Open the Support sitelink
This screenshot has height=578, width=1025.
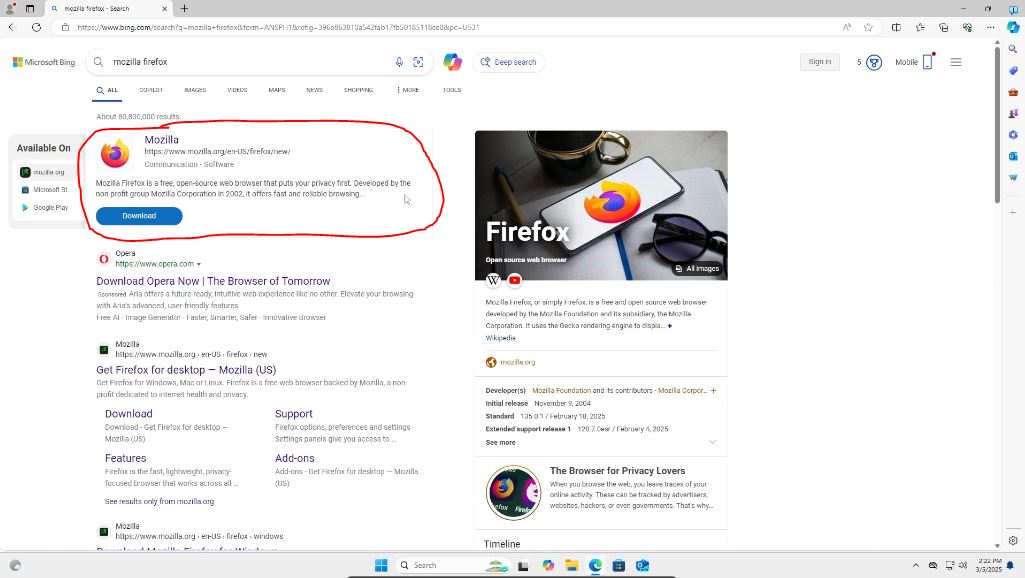pos(294,414)
